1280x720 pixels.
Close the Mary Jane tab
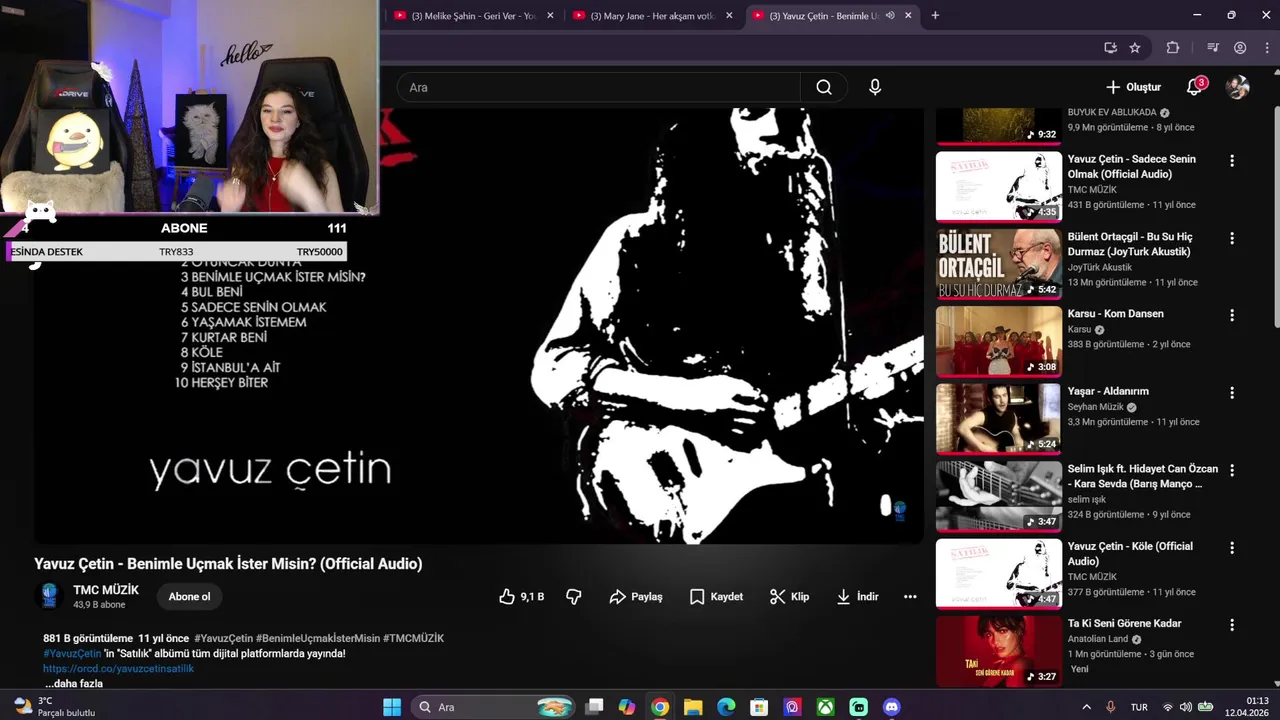point(729,16)
